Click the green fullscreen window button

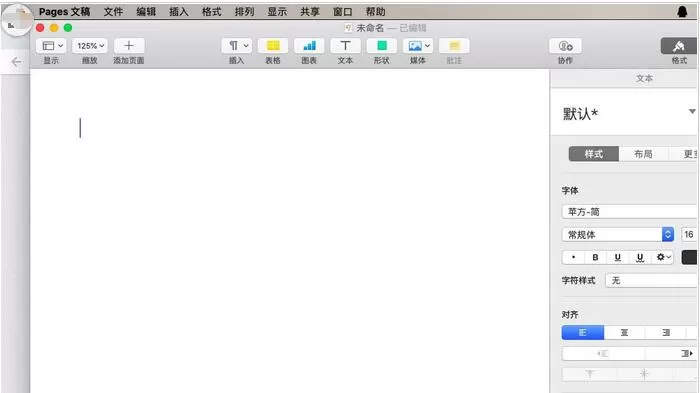(68, 28)
